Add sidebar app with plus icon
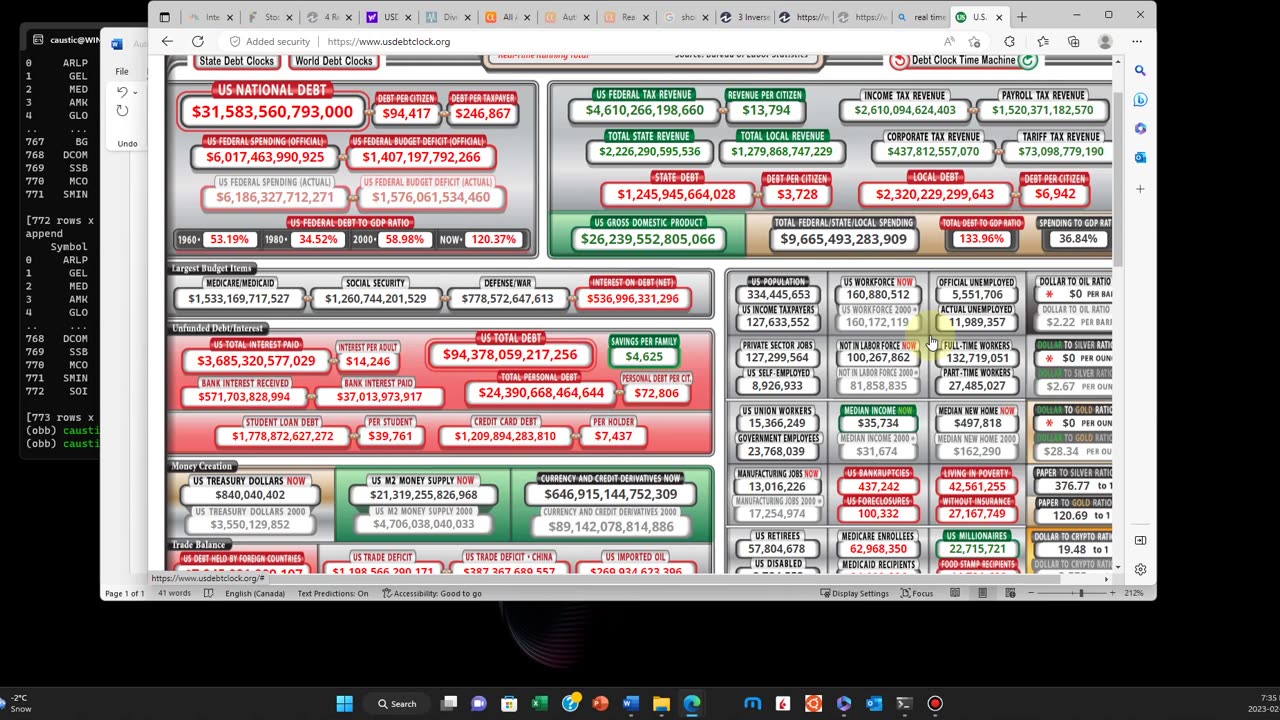1280x720 pixels. point(1140,188)
